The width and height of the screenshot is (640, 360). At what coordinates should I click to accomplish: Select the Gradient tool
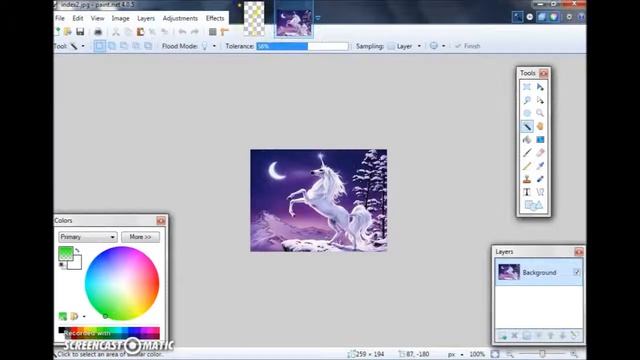tap(540, 140)
